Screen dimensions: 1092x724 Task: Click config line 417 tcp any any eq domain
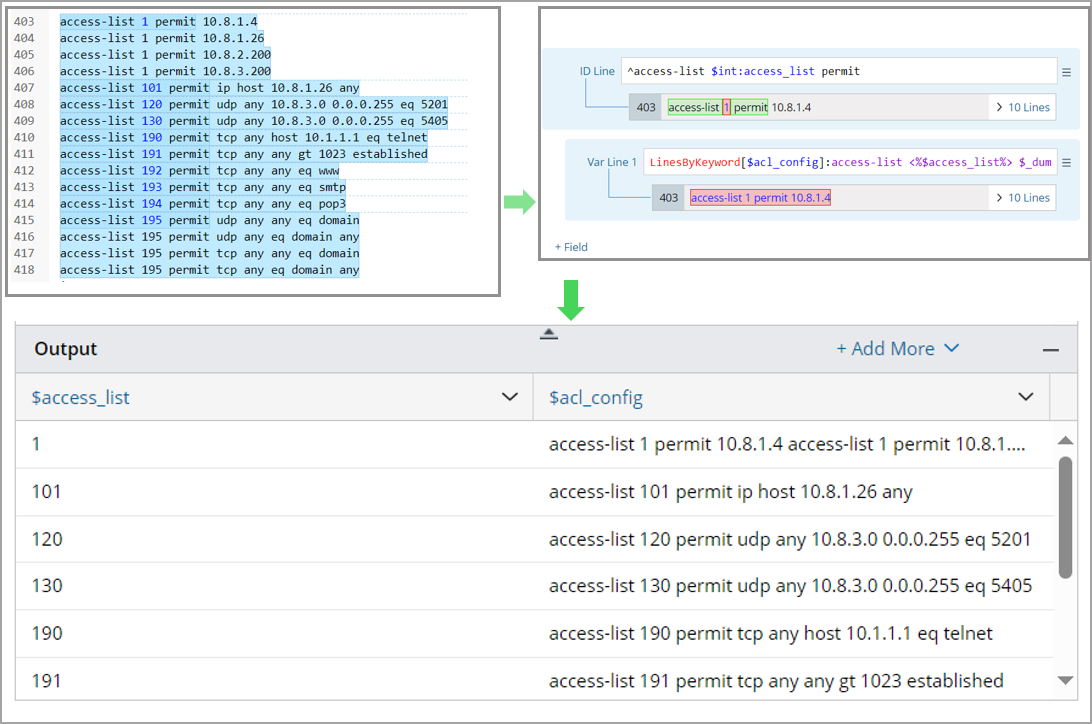[210, 253]
